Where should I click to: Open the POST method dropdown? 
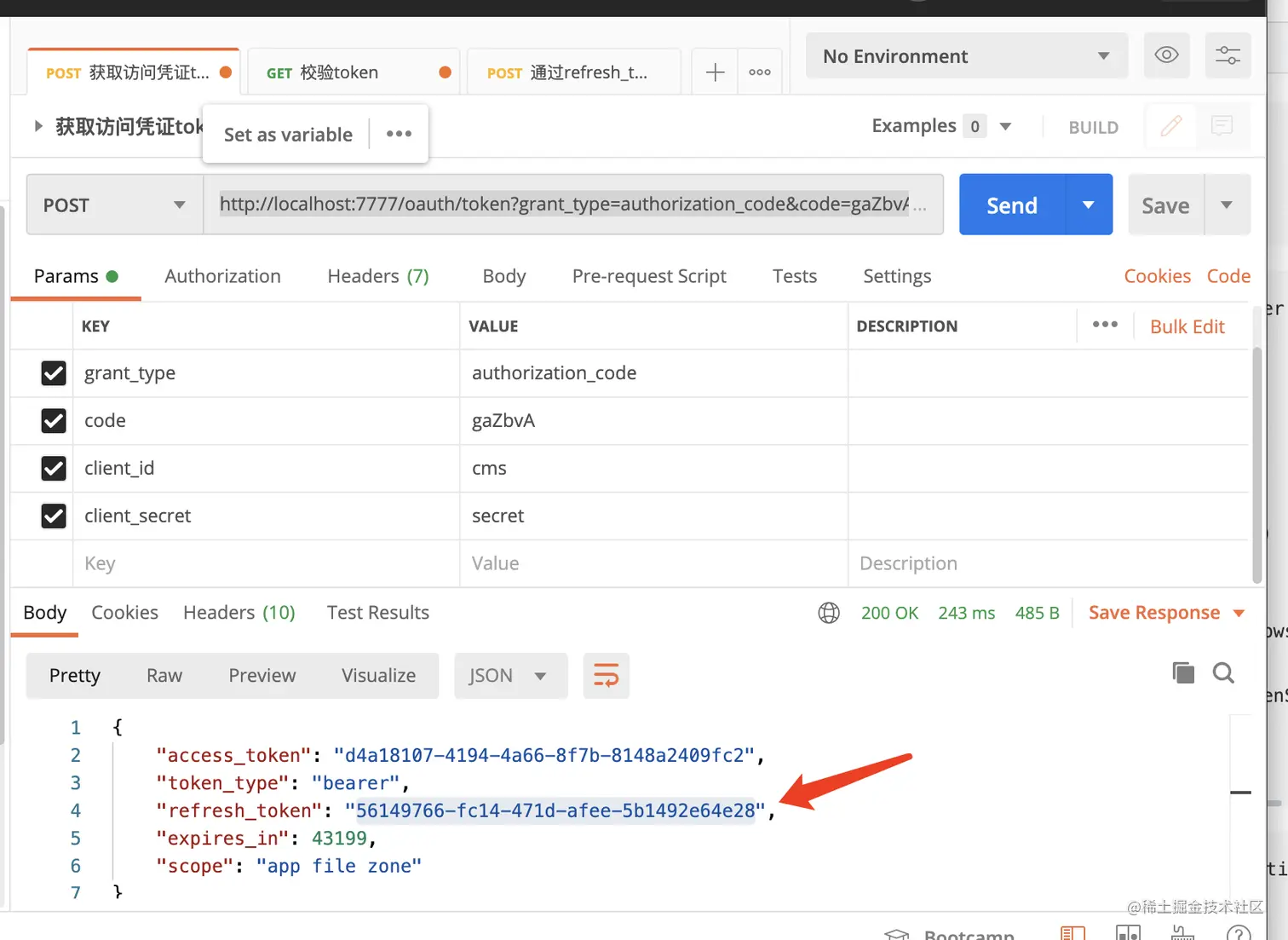115,205
